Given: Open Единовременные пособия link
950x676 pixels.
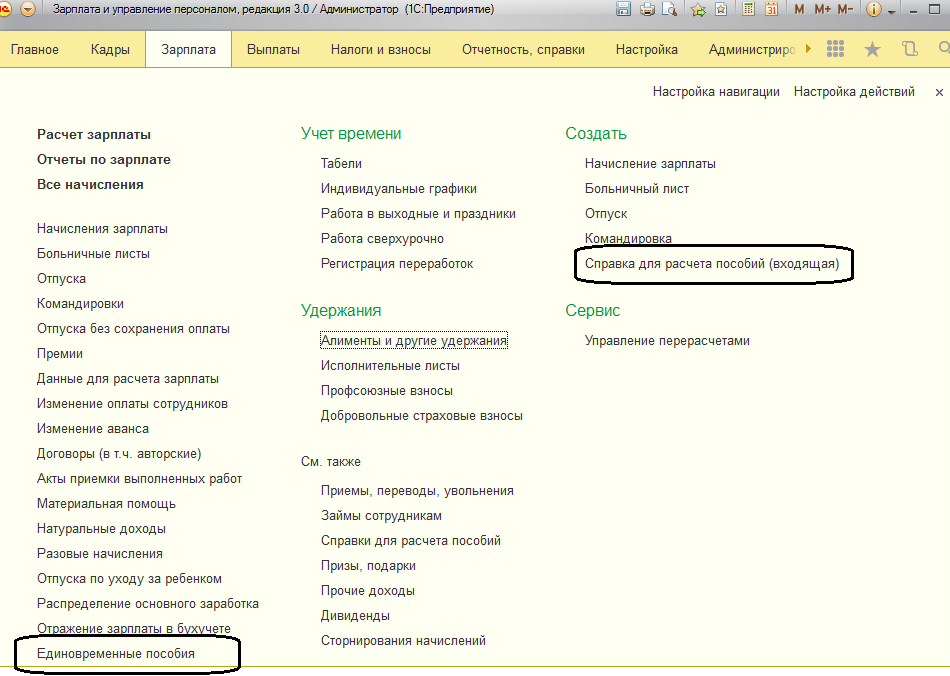Looking at the screenshot, I should (116, 653).
